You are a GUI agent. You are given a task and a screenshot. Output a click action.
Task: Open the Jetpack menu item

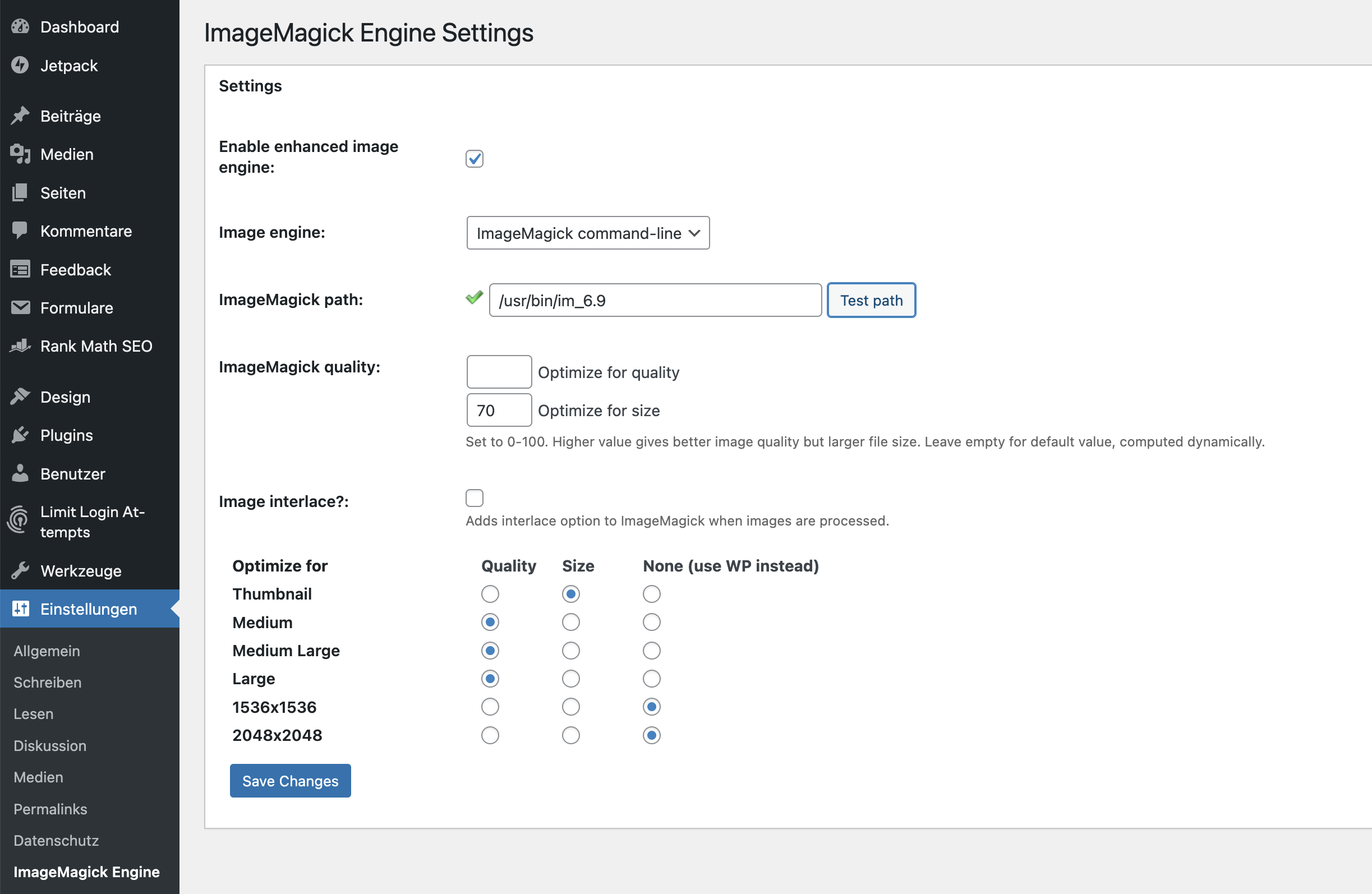click(89, 65)
